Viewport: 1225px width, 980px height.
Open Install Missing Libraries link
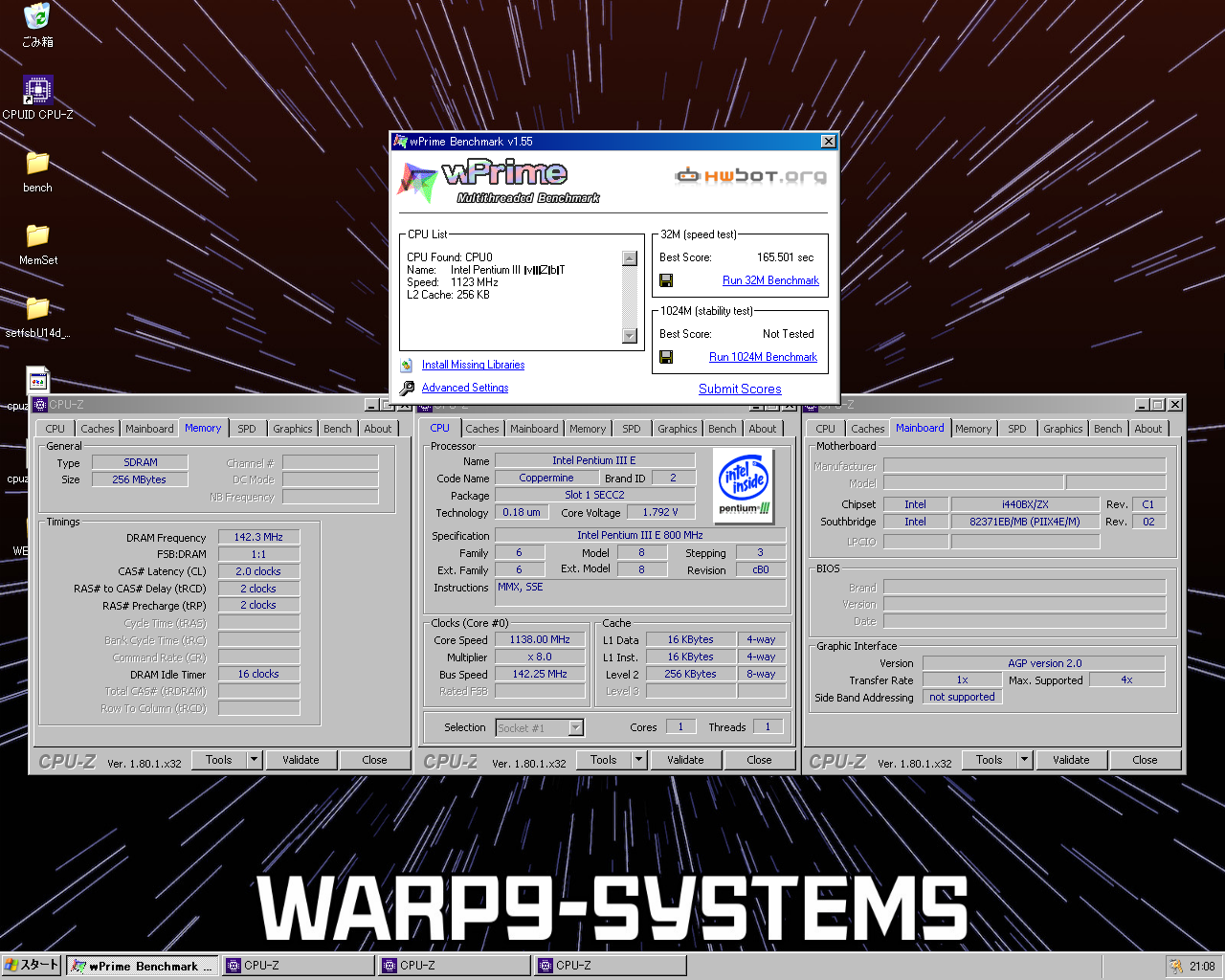pos(473,365)
